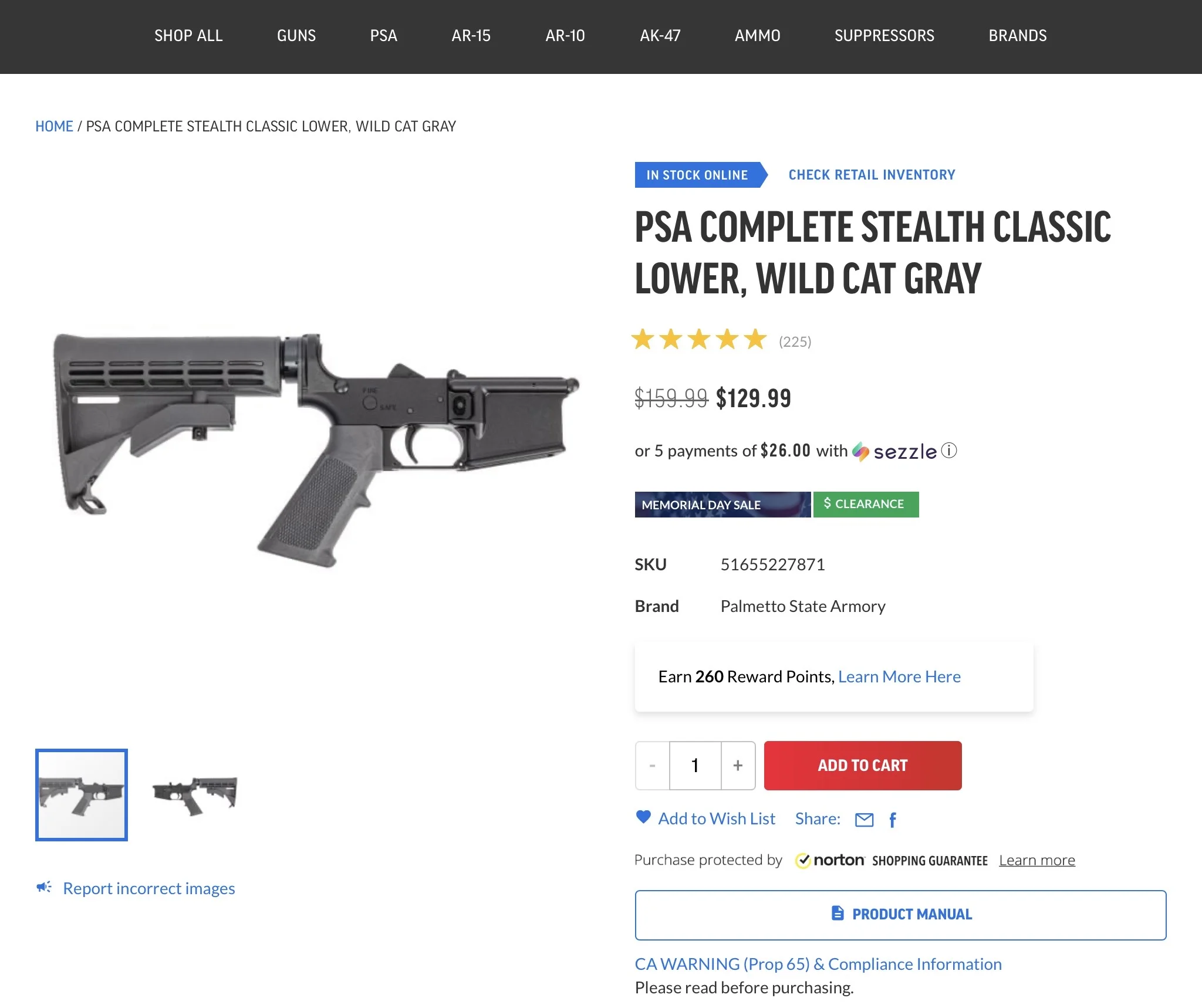Click the heart wish list icon
The width and height of the screenshot is (1202, 1008).
tap(643, 817)
